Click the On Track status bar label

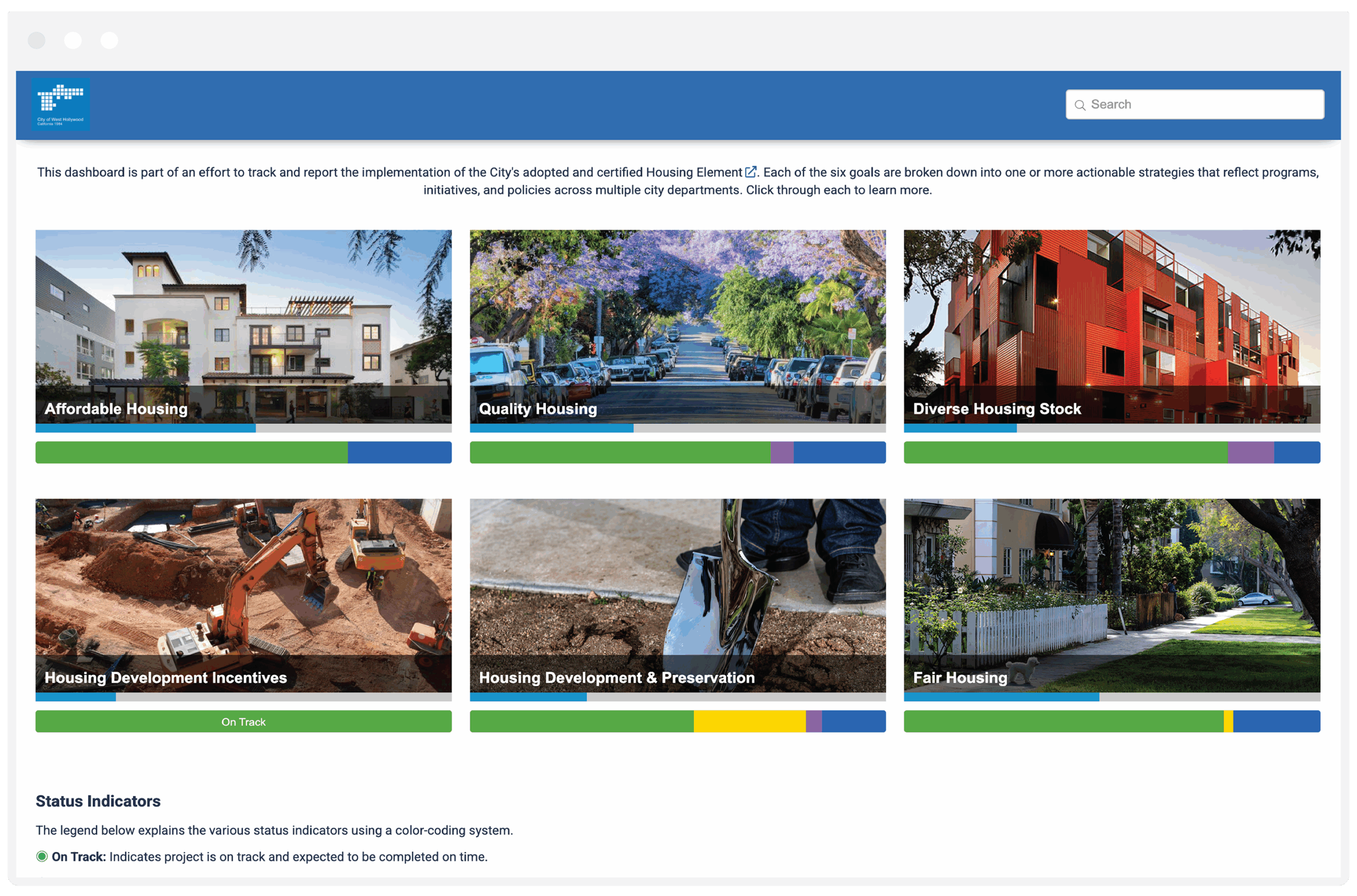(243, 722)
